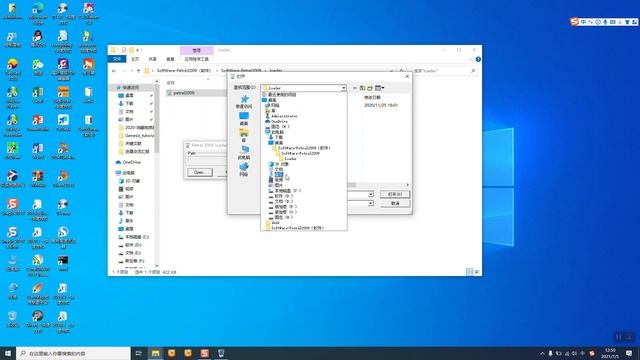The image size is (640, 360).
Task: Collapse the loader look-in dropdown
Action: [x=343, y=88]
